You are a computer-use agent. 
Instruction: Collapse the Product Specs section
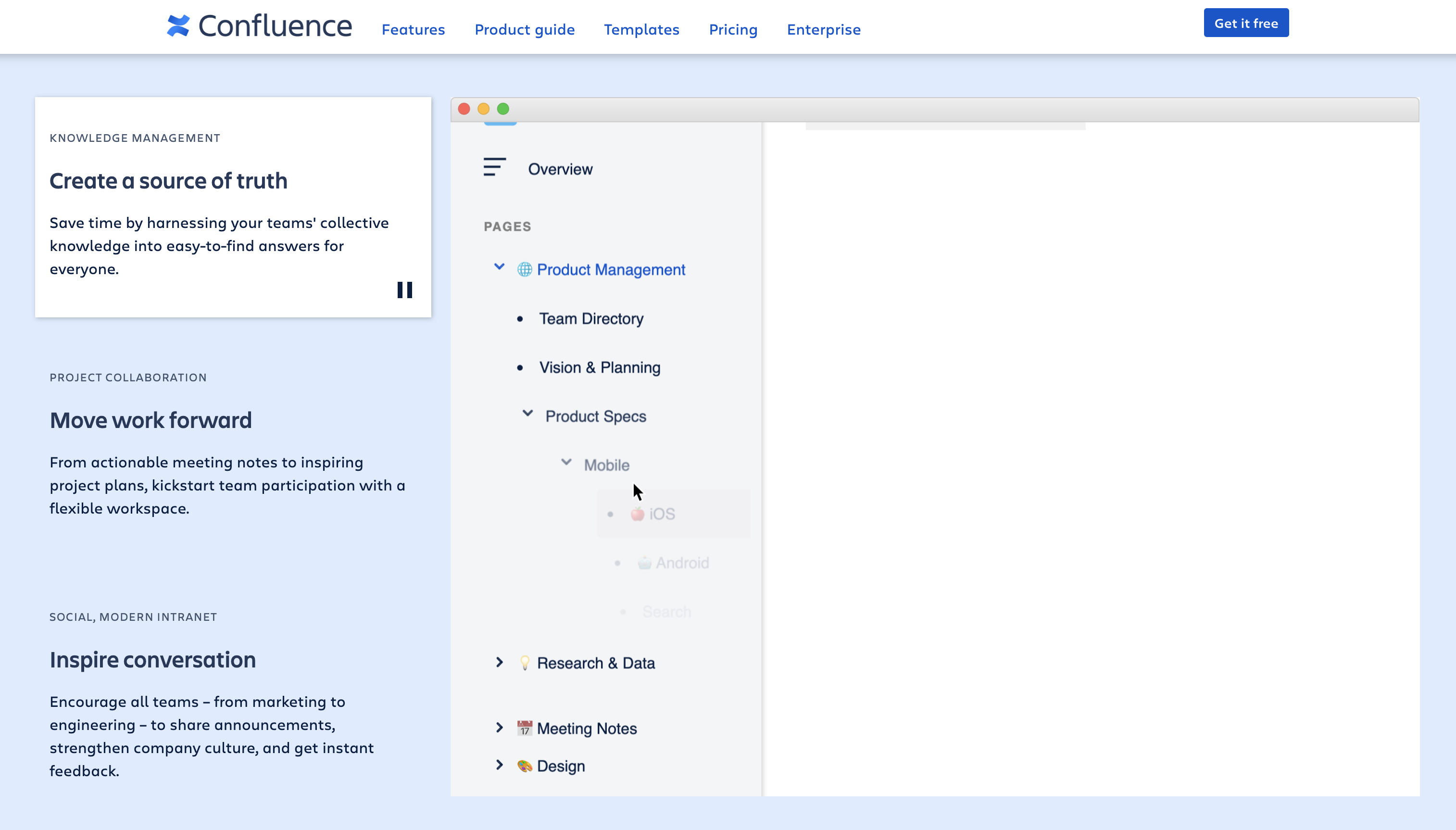(x=527, y=414)
